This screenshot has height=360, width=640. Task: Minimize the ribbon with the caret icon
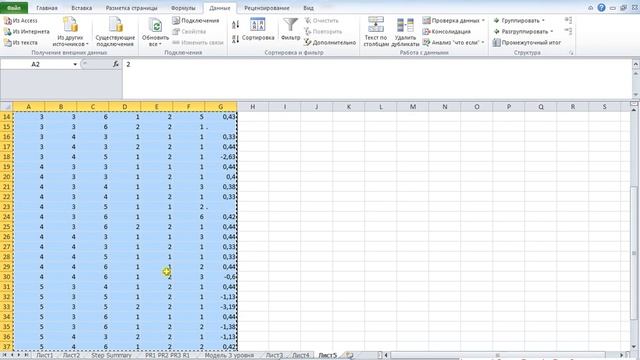[591, 8]
